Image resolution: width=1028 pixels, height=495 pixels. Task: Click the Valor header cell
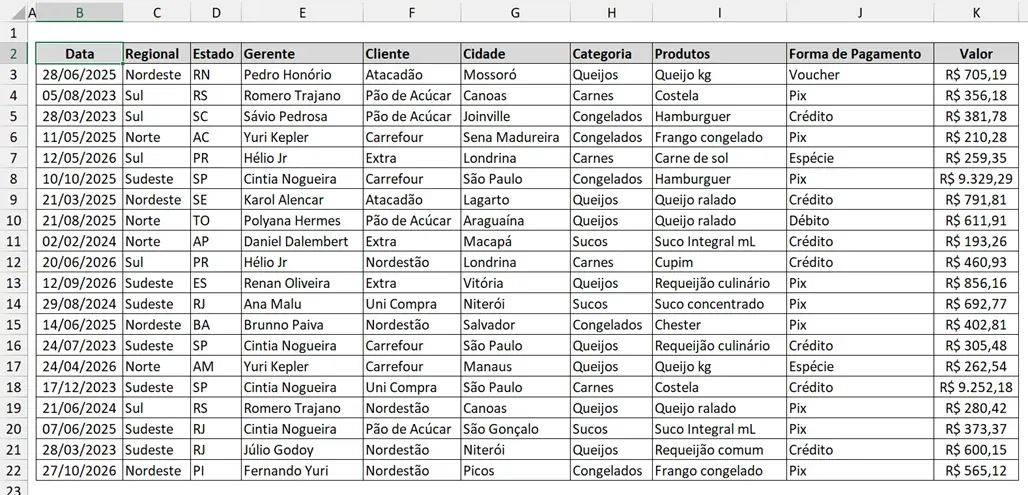(976, 54)
